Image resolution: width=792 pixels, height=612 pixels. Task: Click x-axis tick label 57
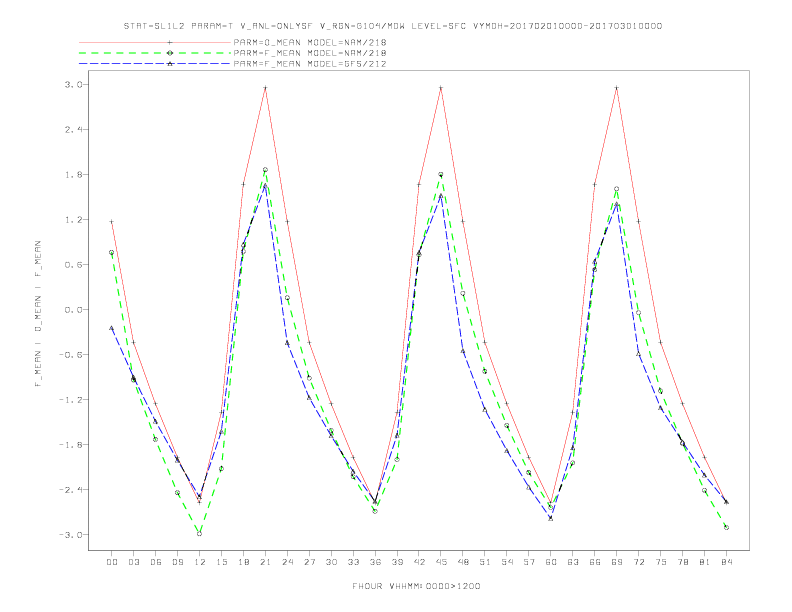(529, 562)
